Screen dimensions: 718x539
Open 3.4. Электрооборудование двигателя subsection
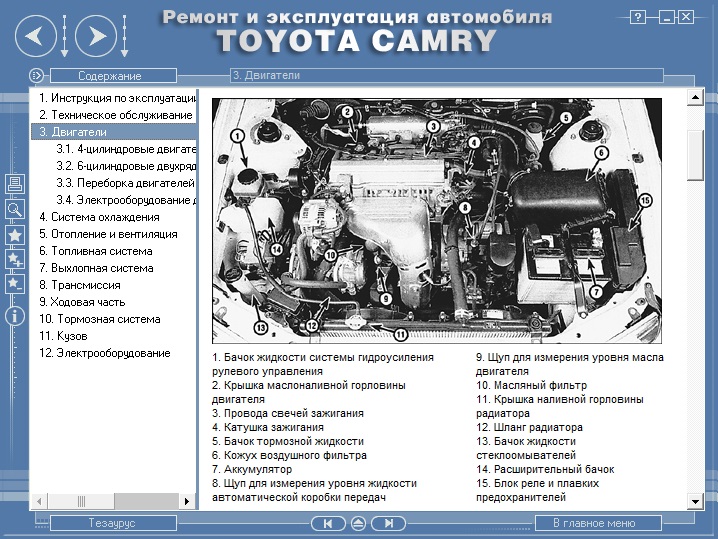point(126,200)
